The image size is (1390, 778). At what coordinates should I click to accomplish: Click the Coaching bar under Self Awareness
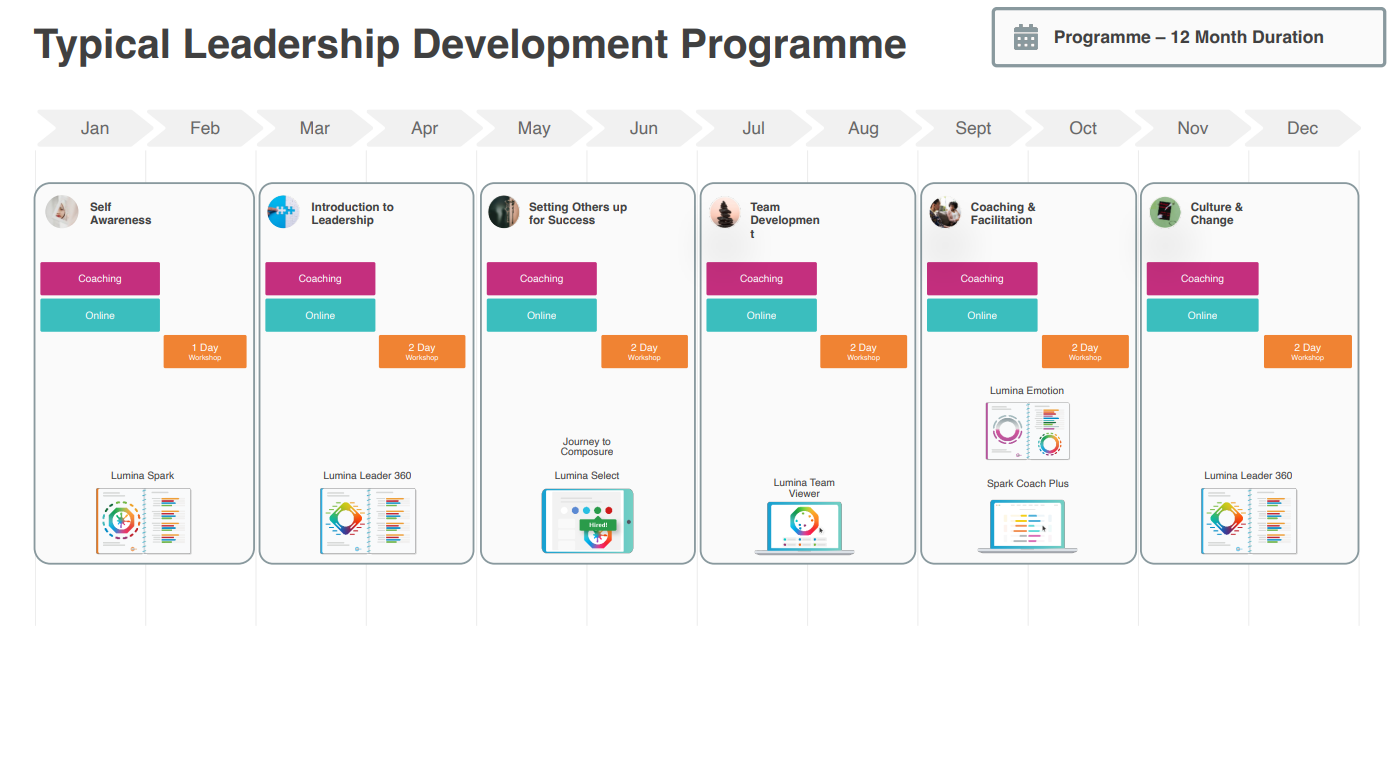(x=100, y=279)
